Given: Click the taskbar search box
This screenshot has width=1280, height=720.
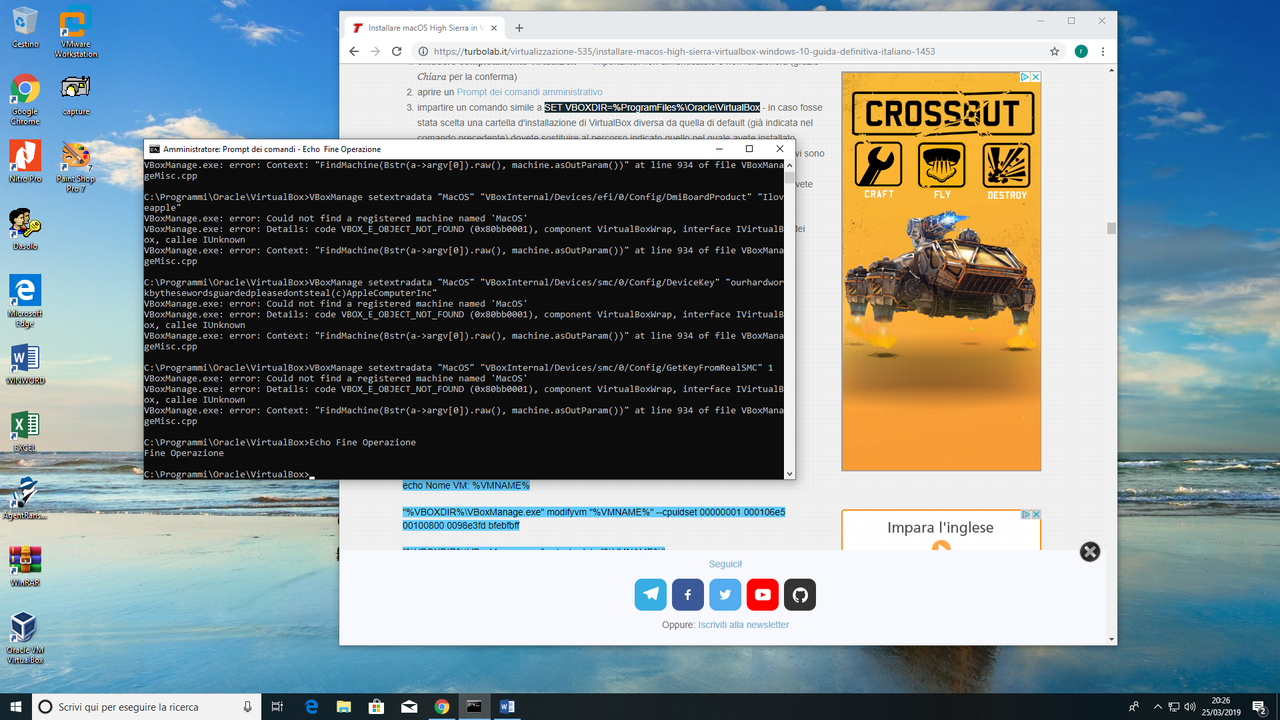Looking at the screenshot, I should (148, 706).
